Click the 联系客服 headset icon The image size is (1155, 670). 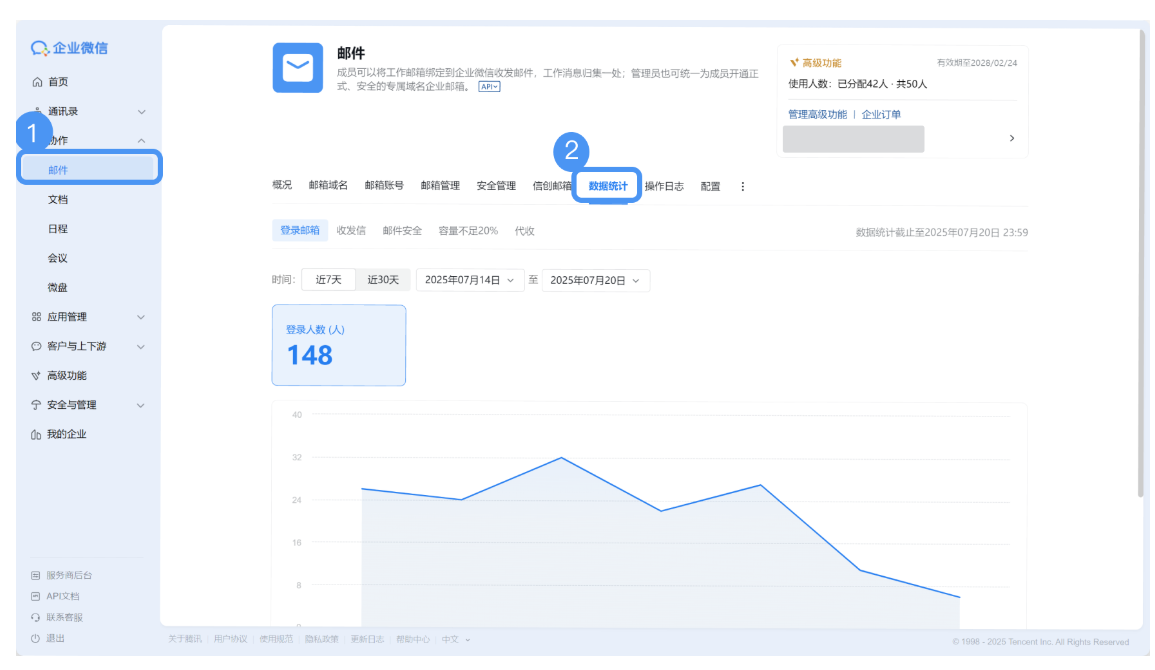point(35,617)
